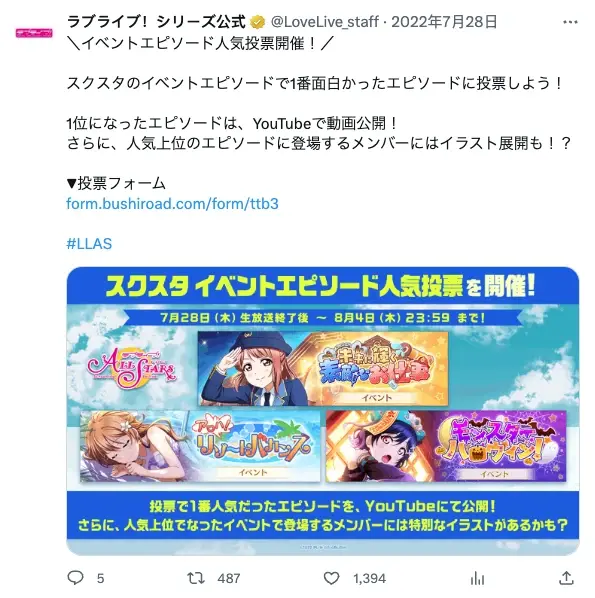Viewport: 595px width, 598px height.
Task: Open the three-dot more options menu
Action: (570, 22)
